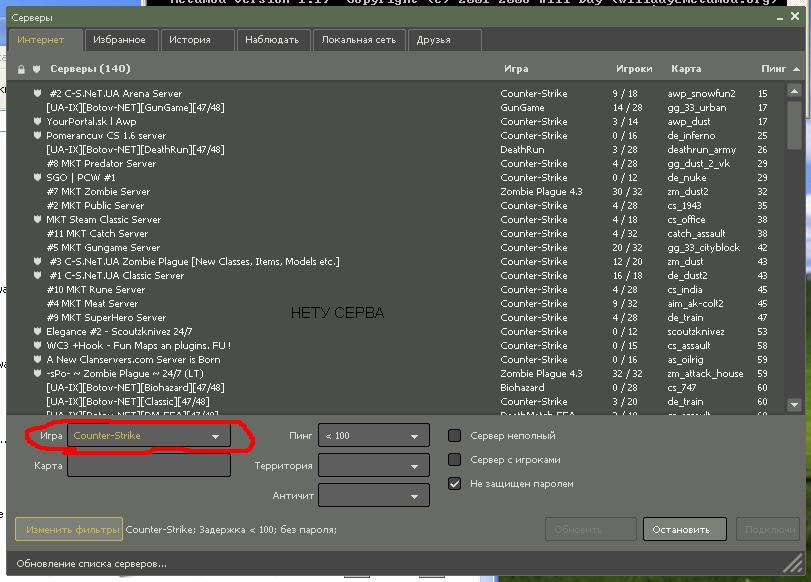The width and height of the screenshot is (811, 582).
Task: Click into the Карта map filter field
Action: coord(149,466)
